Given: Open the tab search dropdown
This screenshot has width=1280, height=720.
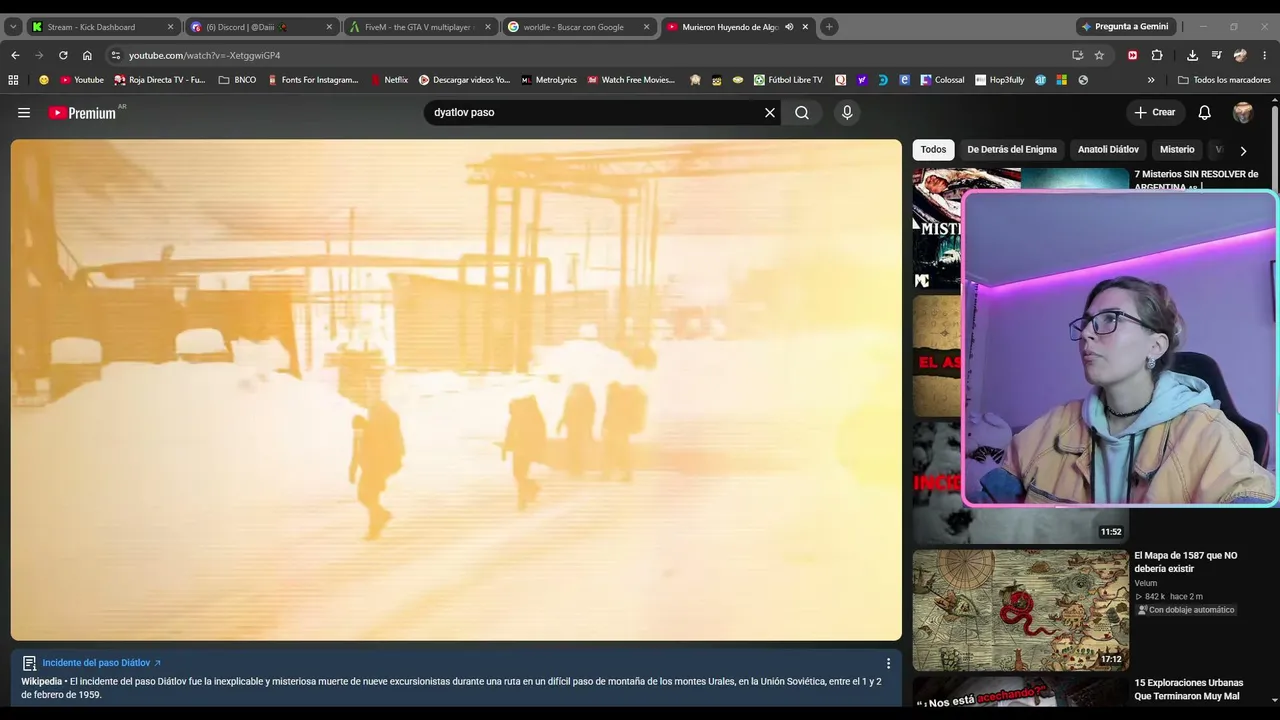Looking at the screenshot, I should tap(13, 27).
